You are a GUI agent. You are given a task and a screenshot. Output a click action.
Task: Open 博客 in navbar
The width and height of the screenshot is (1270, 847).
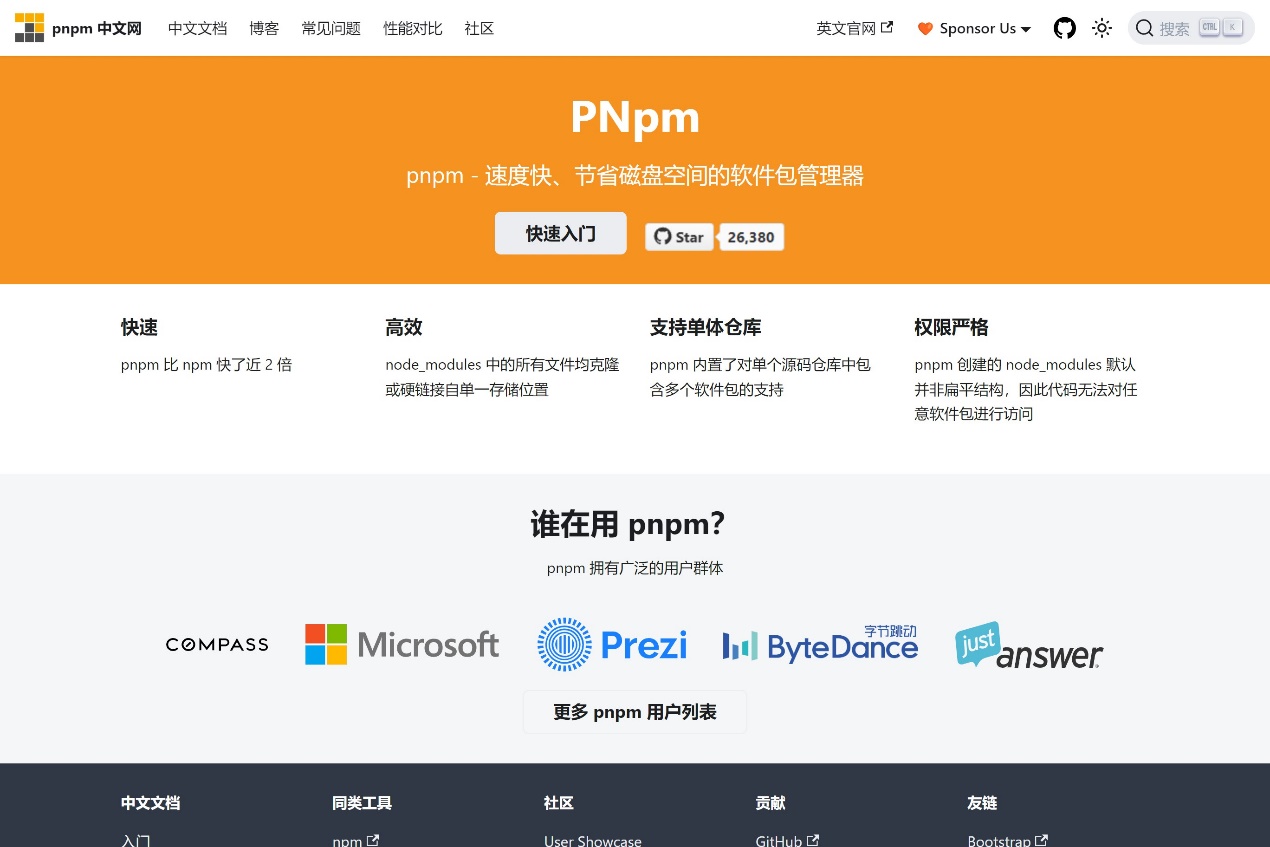tap(264, 28)
